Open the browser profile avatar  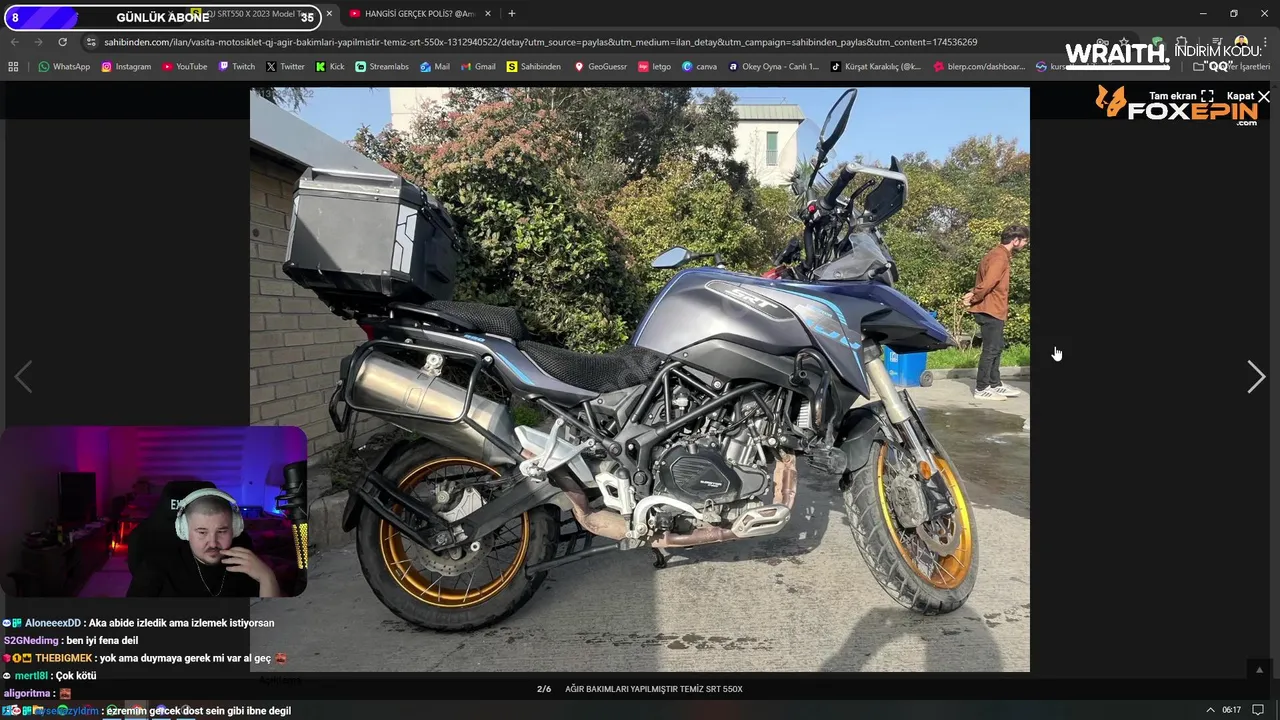click(x=1240, y=42)
